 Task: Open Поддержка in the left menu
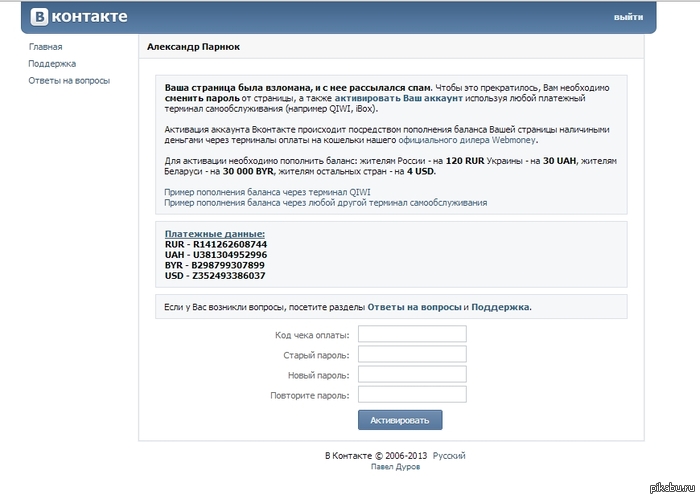(x=52, y=64)
